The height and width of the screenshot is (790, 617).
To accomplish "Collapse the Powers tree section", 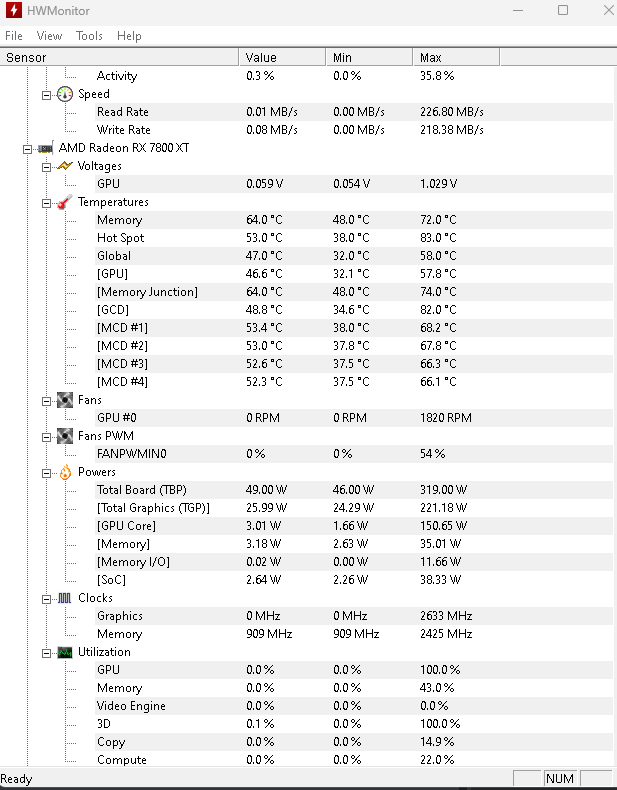I will click(46, 474).
